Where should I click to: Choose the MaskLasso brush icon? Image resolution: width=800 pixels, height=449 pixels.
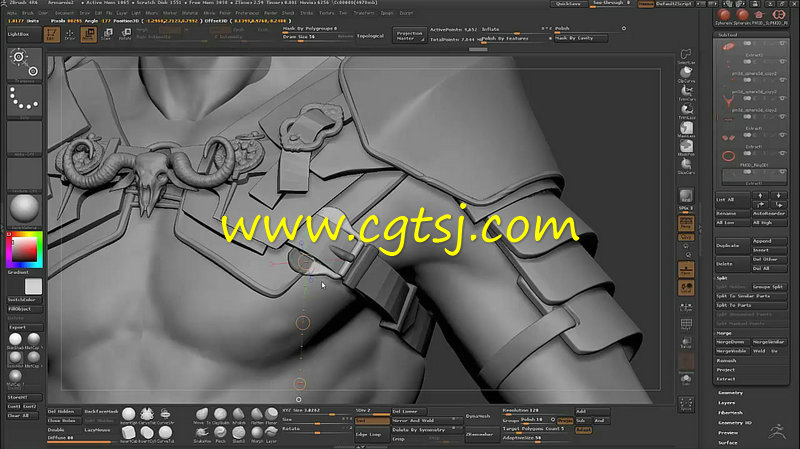coord(686,129)
